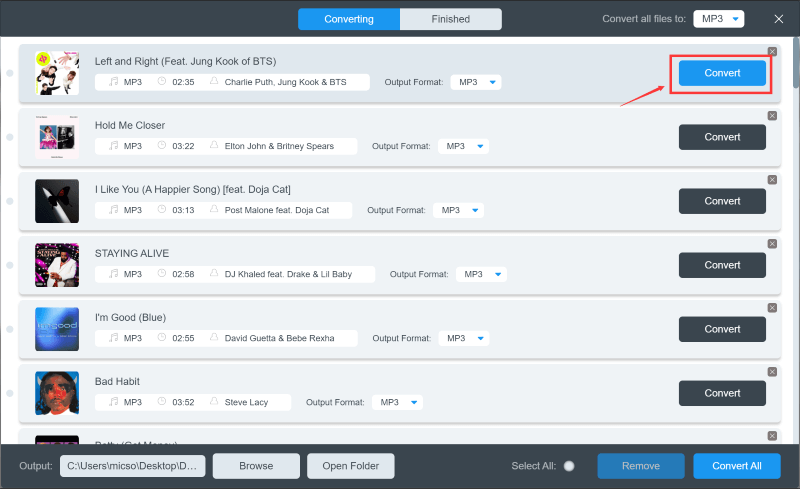The height and width of the screenshot is (489, 800).
Task: Remove the Bad Habit track via its X icon
Action: 772,372
